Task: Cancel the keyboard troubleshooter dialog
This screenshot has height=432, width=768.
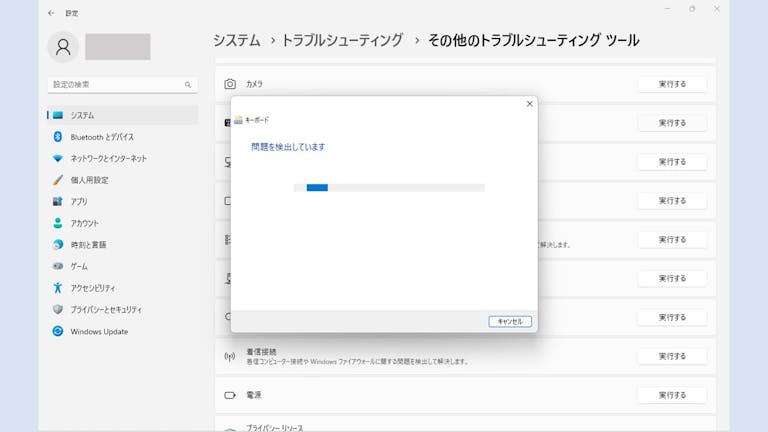Action: pyautogui.click(x=510, y=322)
